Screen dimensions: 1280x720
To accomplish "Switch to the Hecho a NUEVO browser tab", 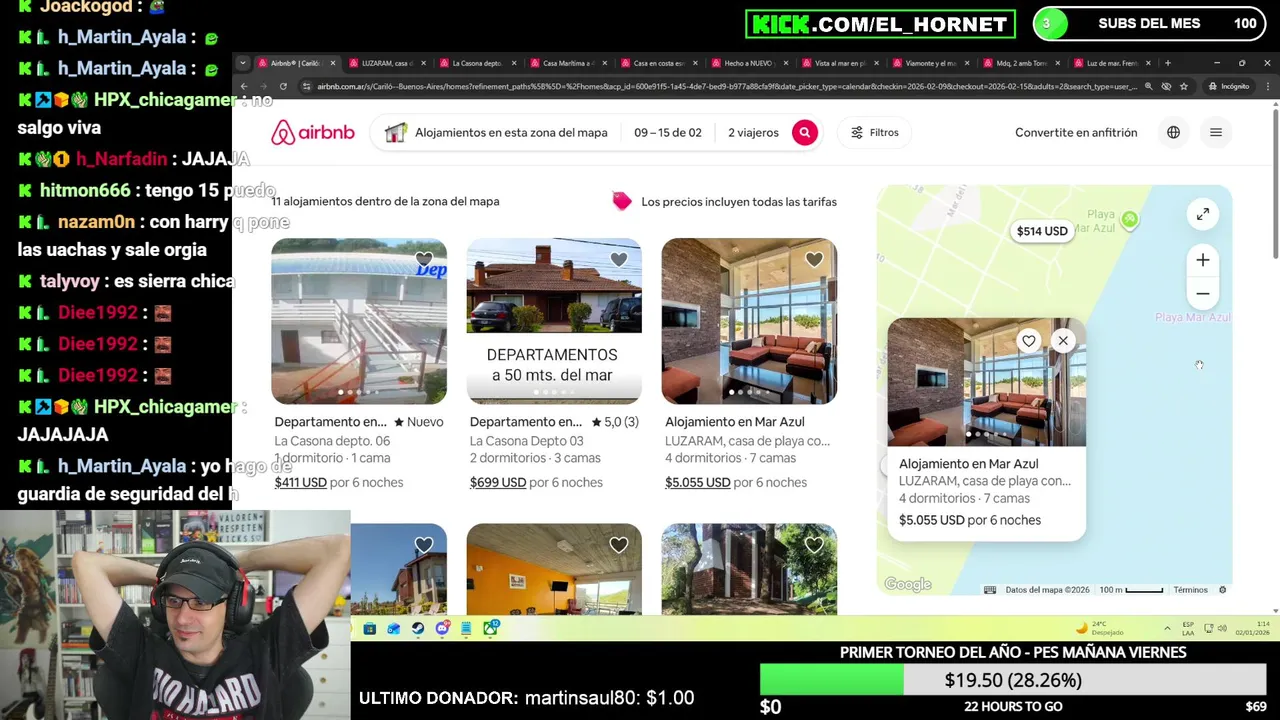I will pos(748,63).
